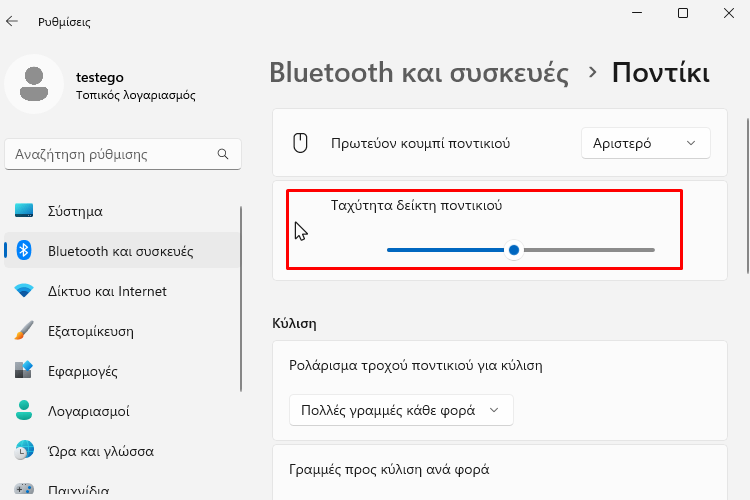Click the search magnifier icon
The image size is (750, 500).
pyautogui.click(x=223, y=154)
